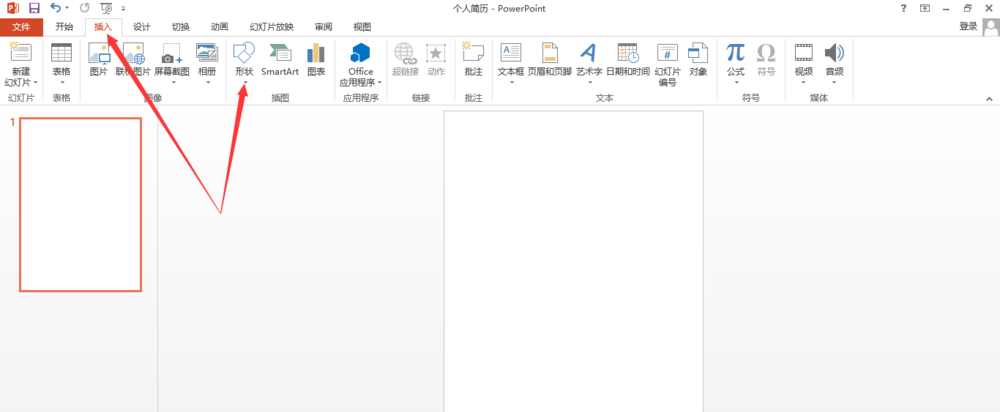Click the Action (动作) icon

coord(436,52)
